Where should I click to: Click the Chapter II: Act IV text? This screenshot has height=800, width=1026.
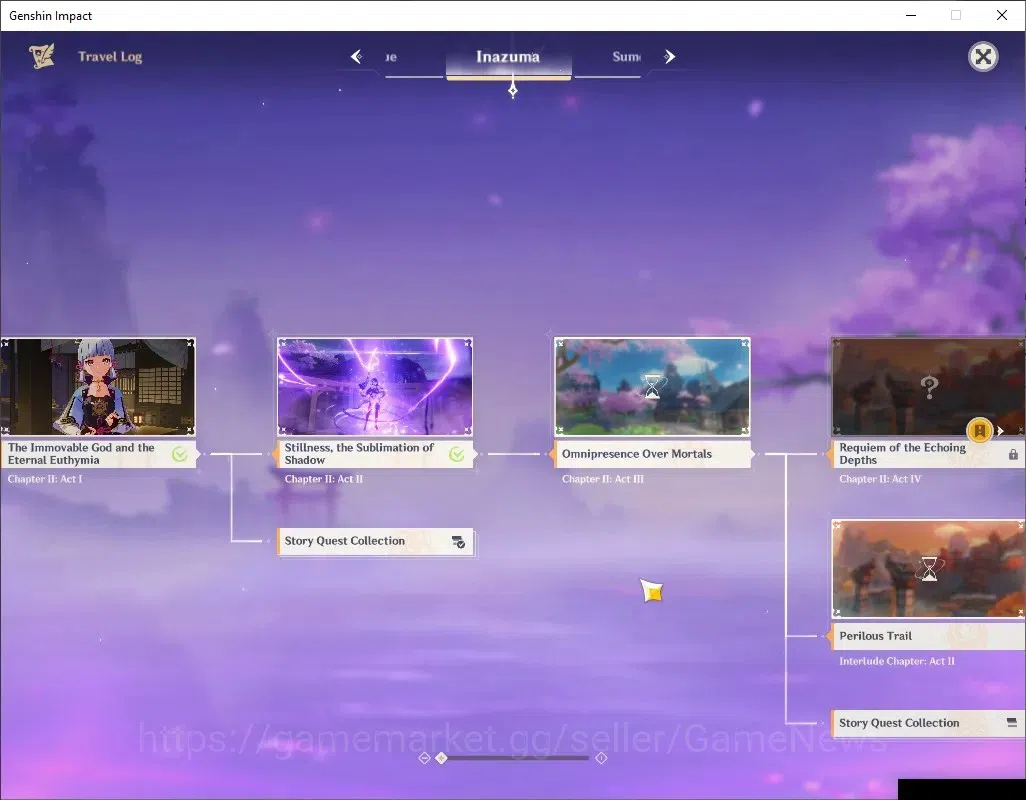(880, 479)
